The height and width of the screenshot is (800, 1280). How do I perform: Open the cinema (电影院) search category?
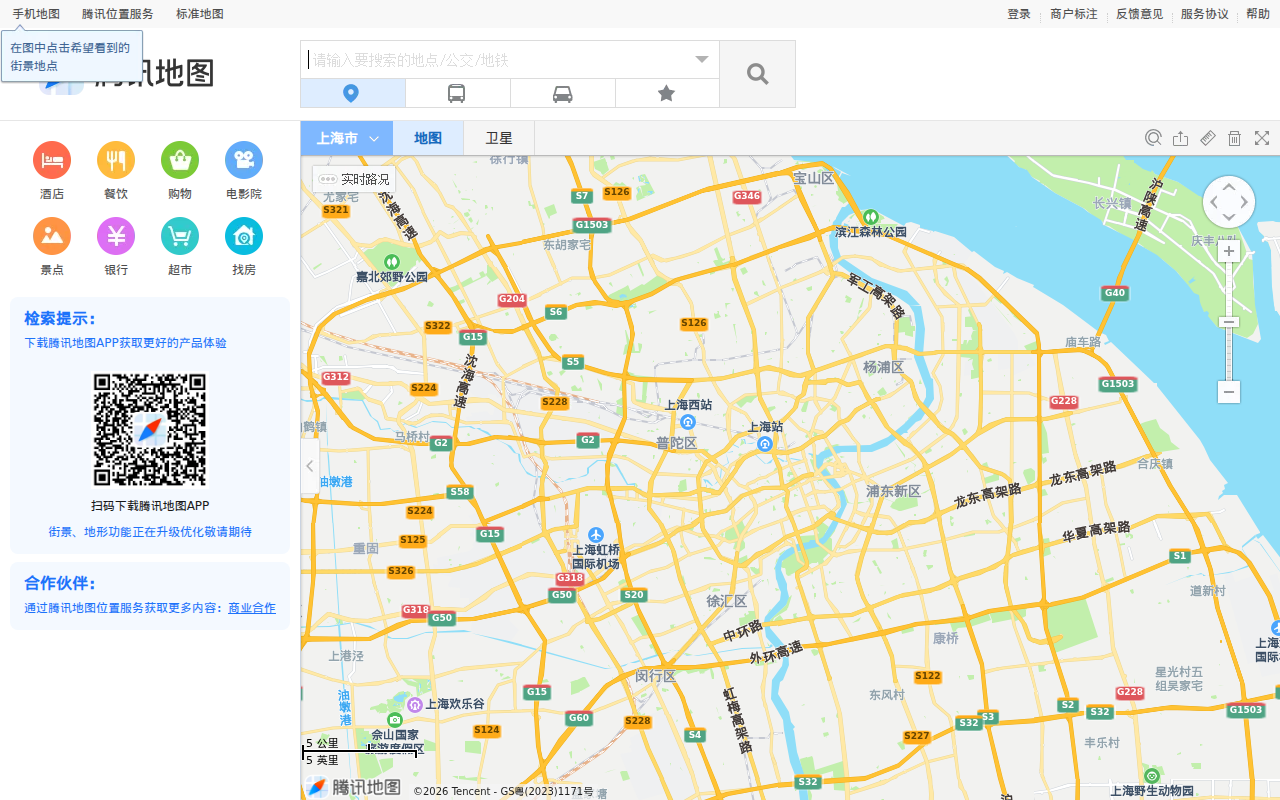click(x=243, y=160)
